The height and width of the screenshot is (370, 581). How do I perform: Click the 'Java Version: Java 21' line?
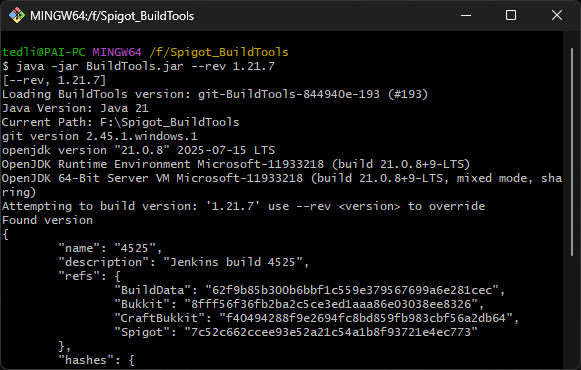75,108
